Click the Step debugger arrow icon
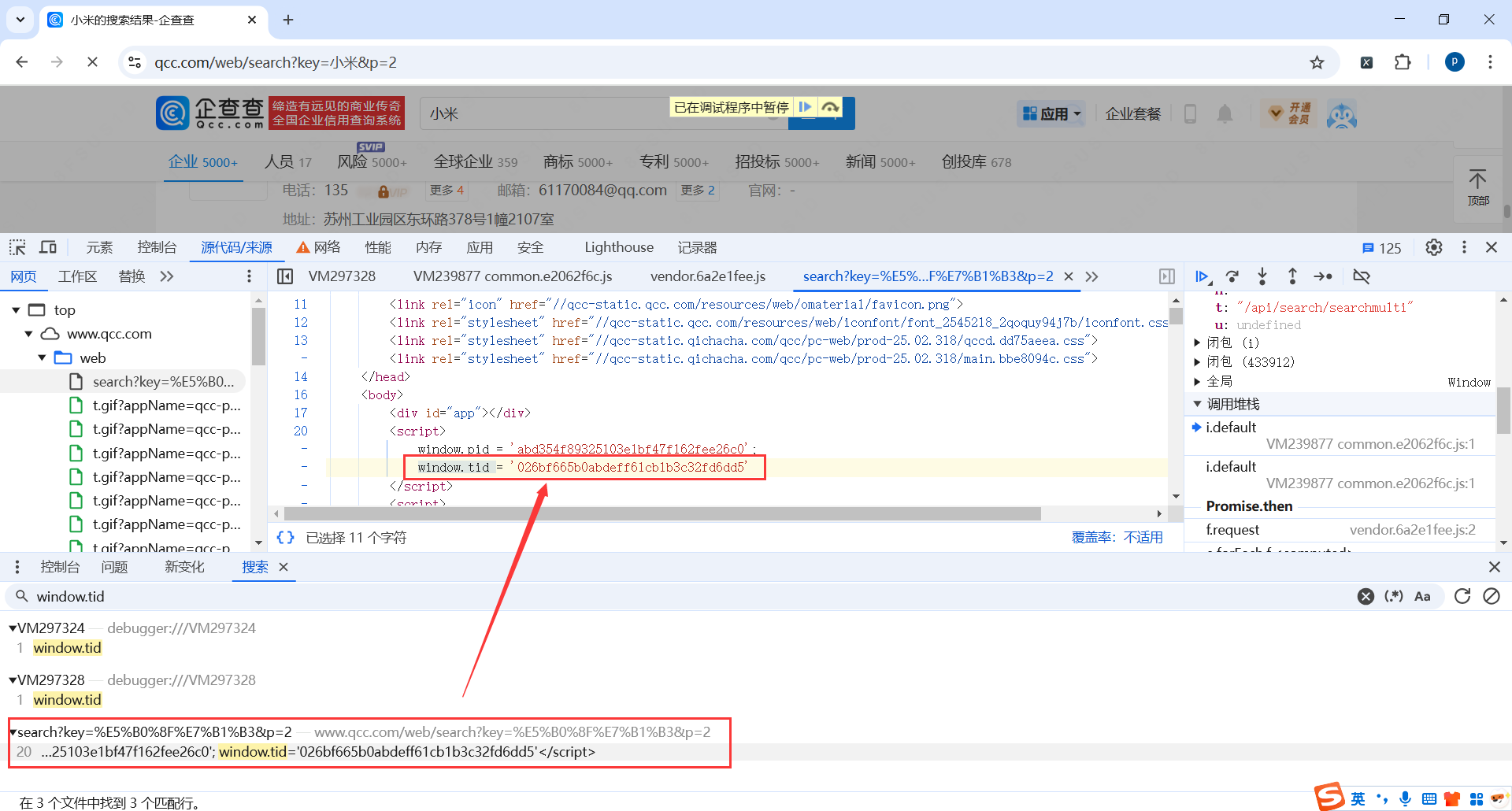Image resolution: width=1512 pixels, height=811 pixels. coord(1323,276)
